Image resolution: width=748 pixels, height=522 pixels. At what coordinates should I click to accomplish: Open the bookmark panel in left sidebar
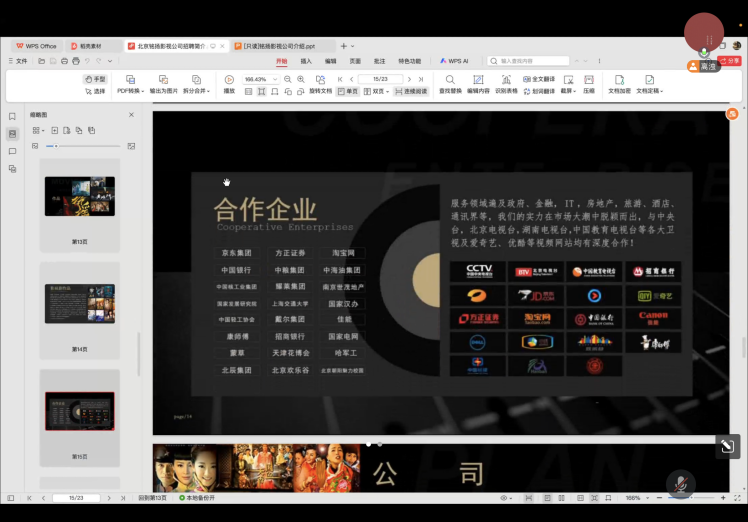click(12, 116)
